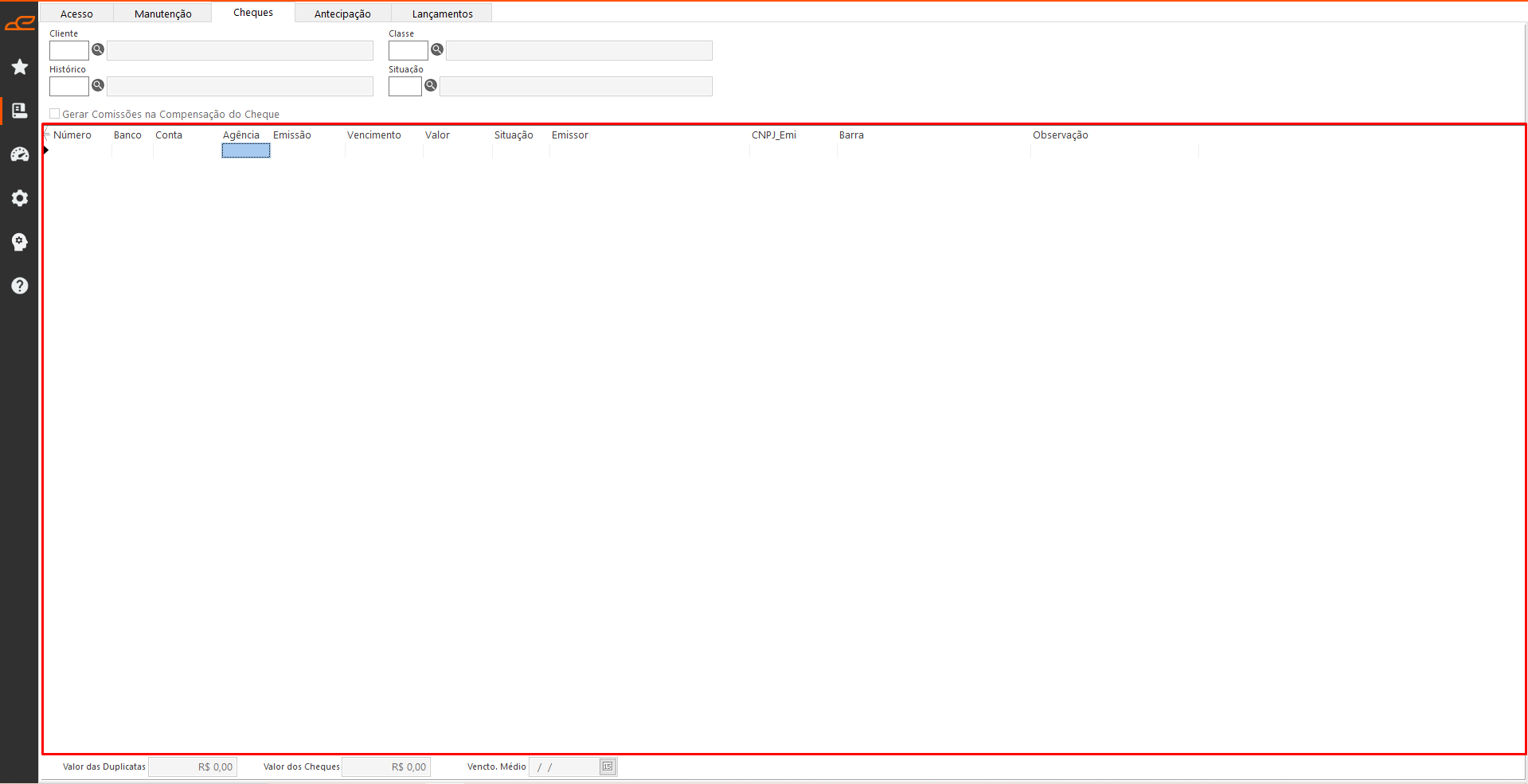Open the Lançamentos tab
Image resolution: width=1528 pixels, height=784 pixels.
coord(442,14)
